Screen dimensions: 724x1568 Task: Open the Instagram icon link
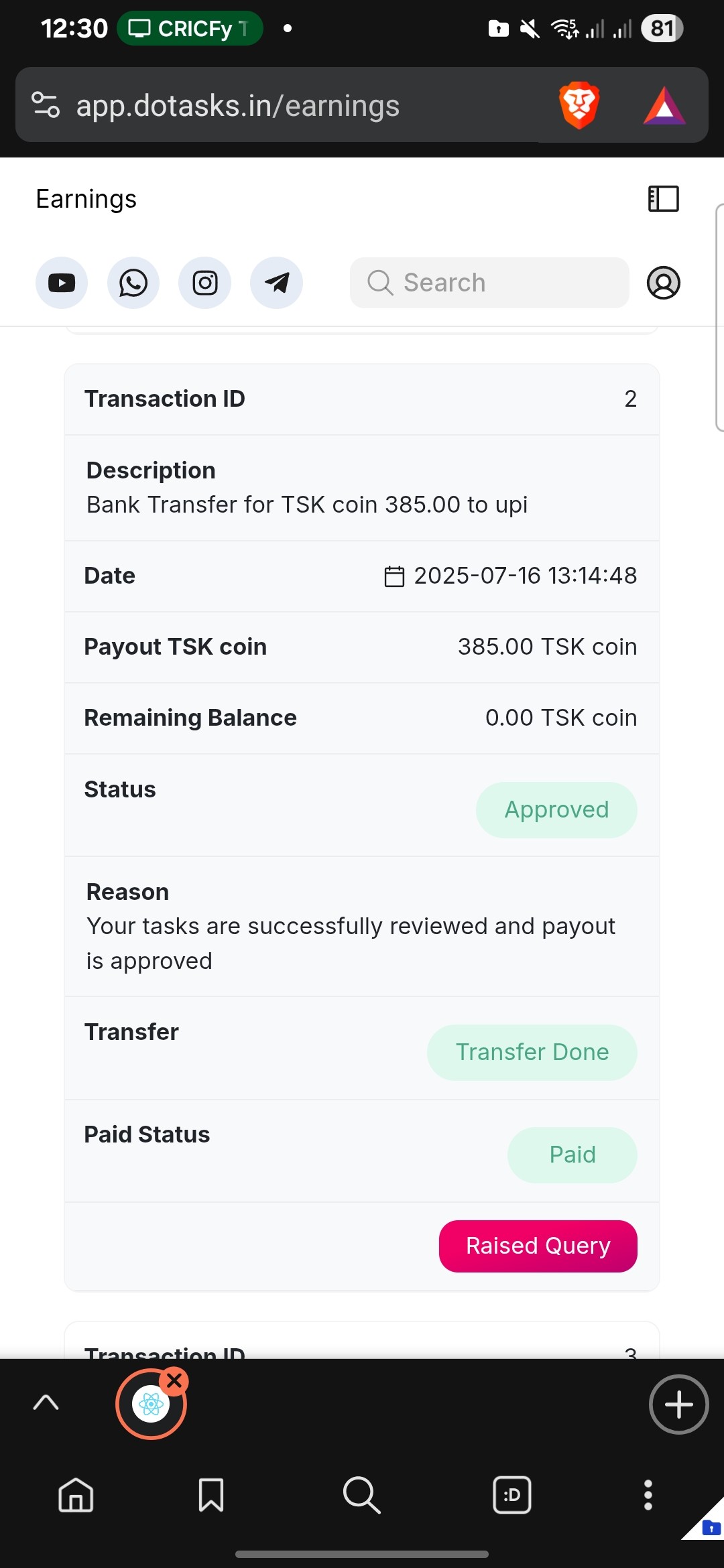click(x=205, y=283)
